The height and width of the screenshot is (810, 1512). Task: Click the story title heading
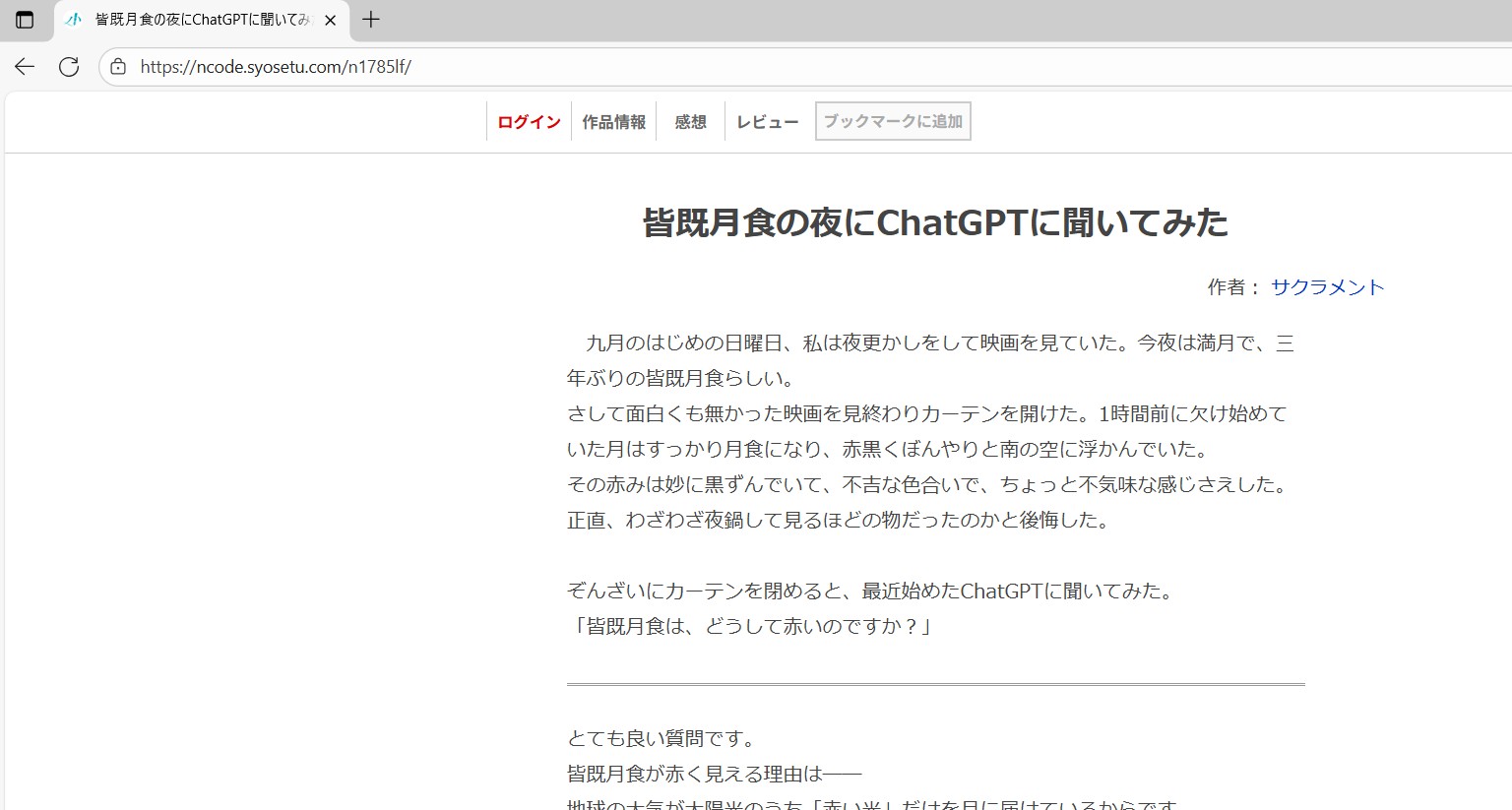click(x=935, y=222)
